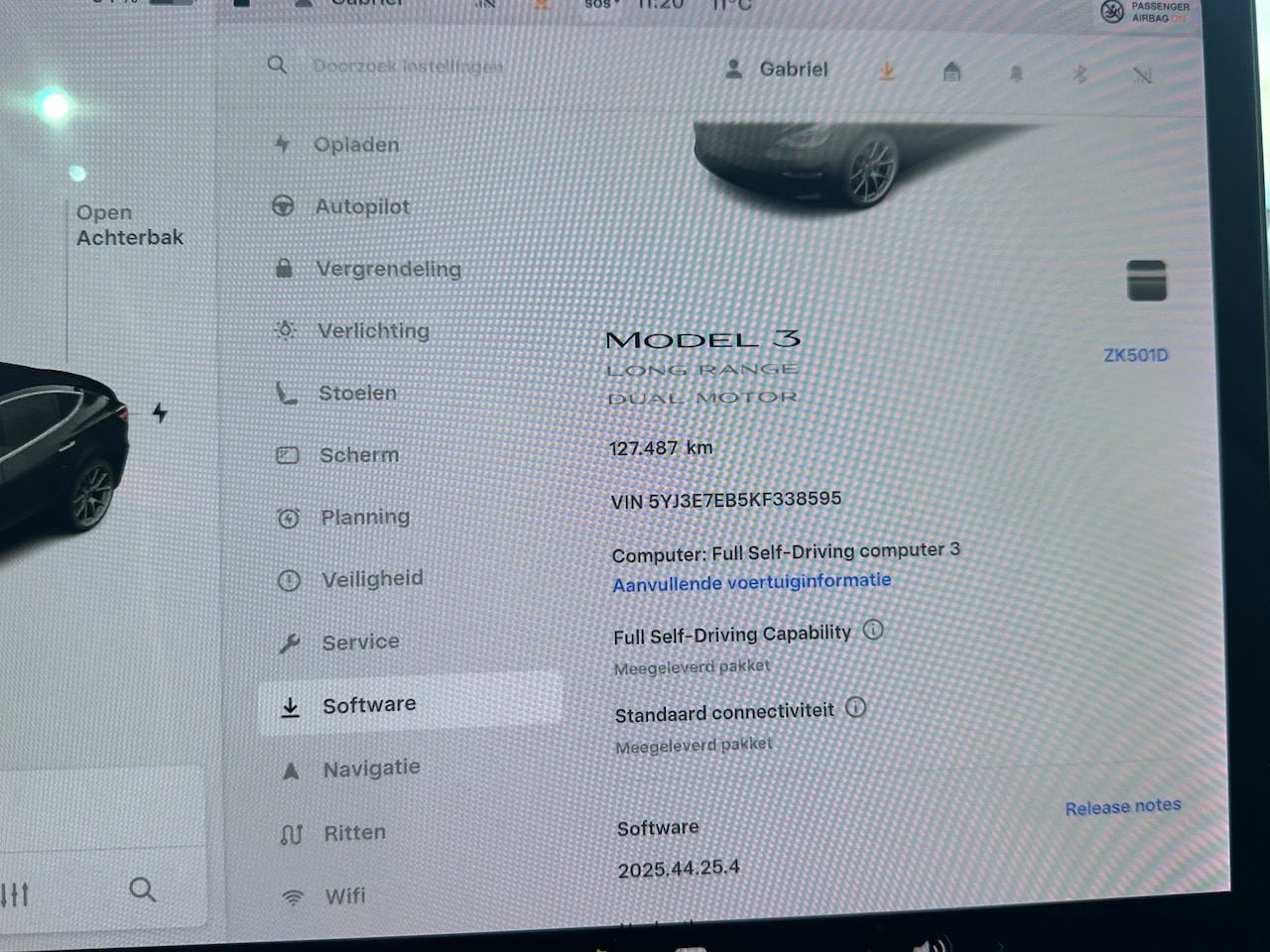The image size is (1270, 952).
Task: Open Bluetooth settings icon
Action: tap(1080, 74)
